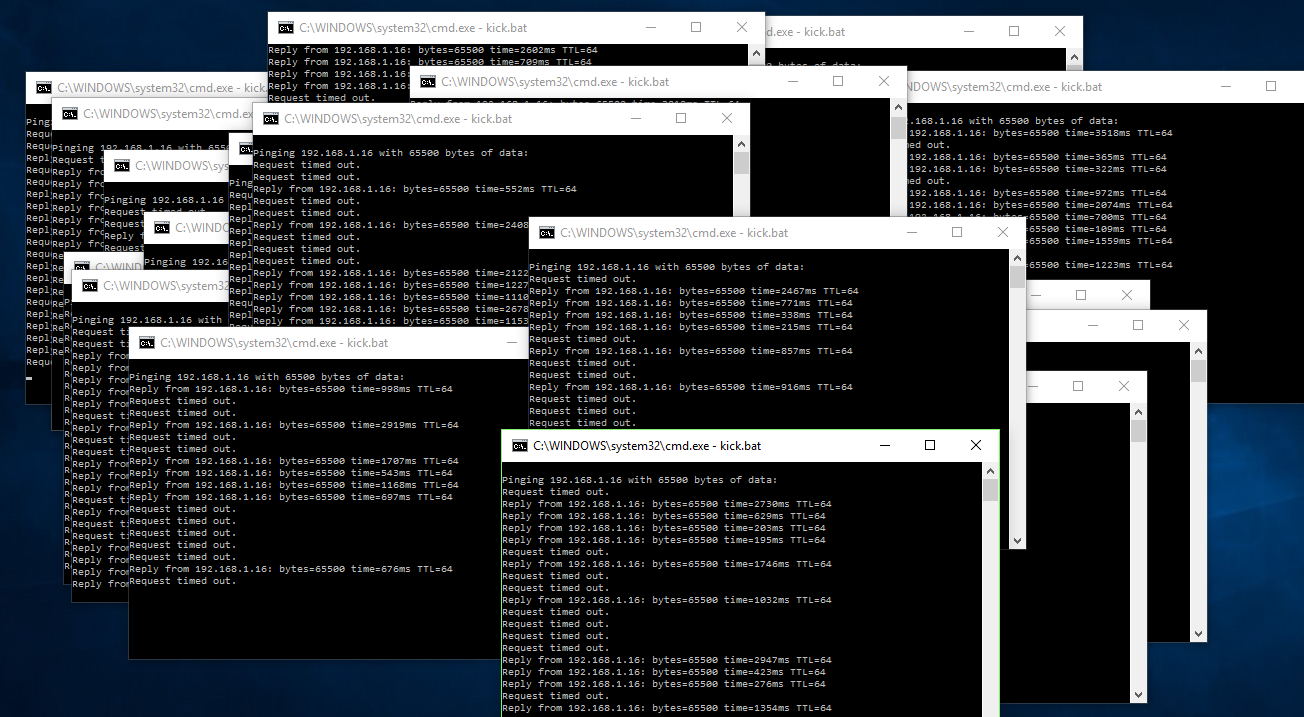Select 'time=1746ms' reply line
The image size is (1304, 717).
click(x=667, y=564)
